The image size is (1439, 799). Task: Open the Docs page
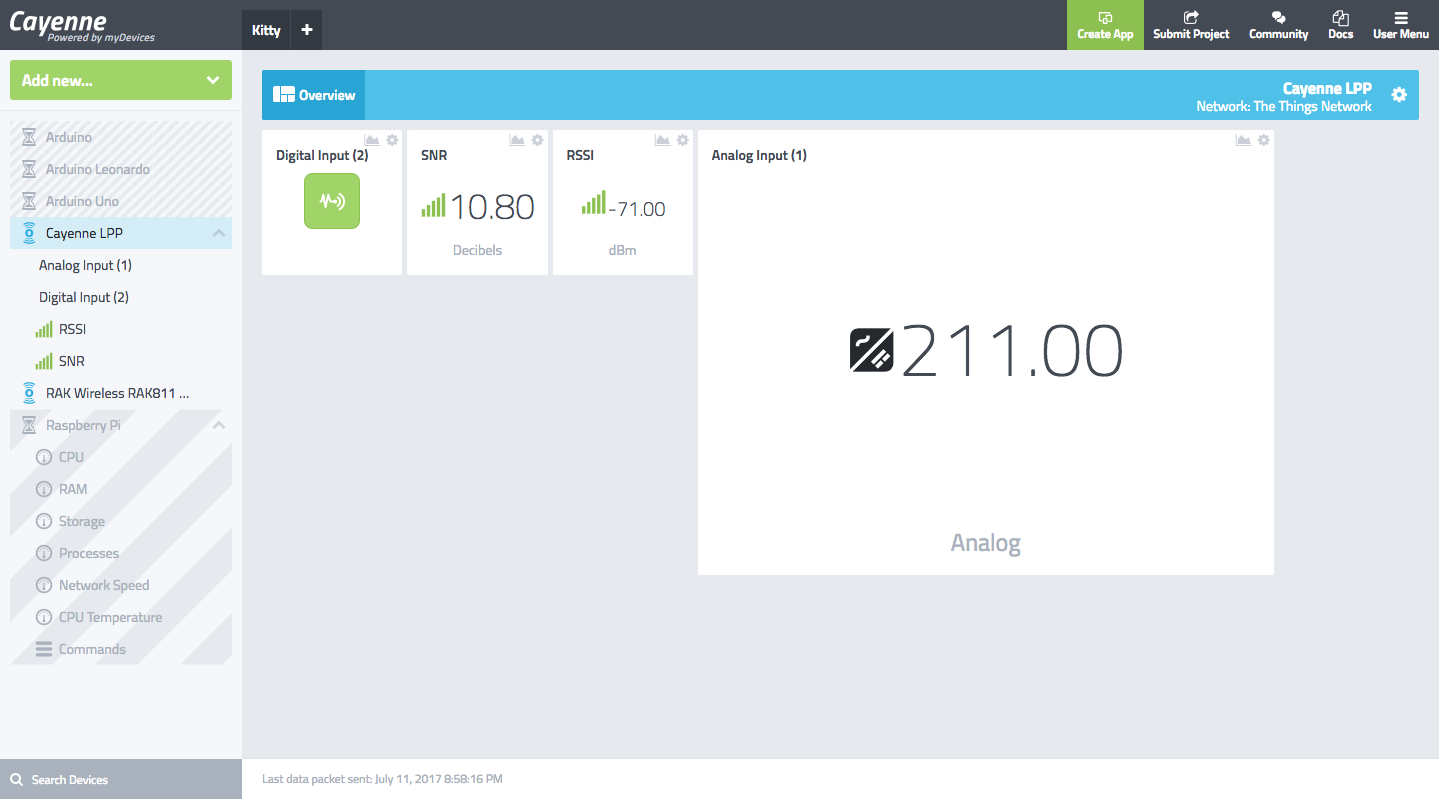[x=1341, y=25]
